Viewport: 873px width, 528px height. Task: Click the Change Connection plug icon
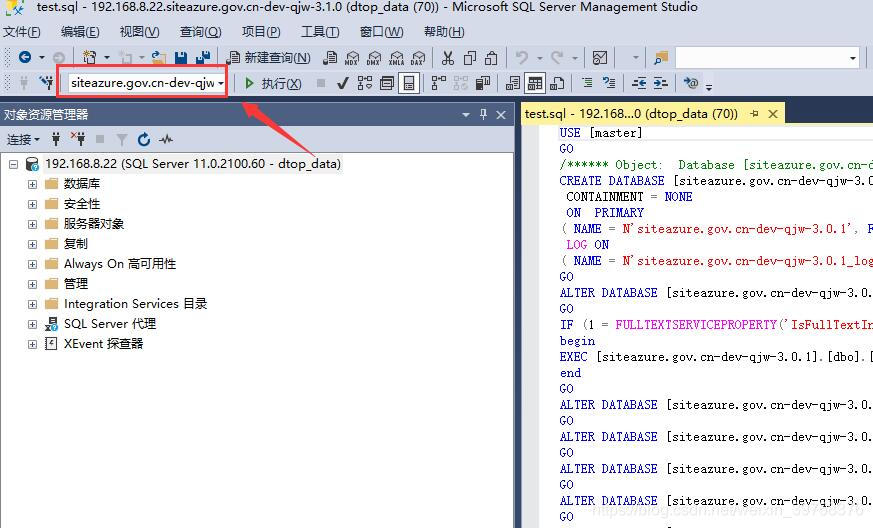click(x=46, y=83)
